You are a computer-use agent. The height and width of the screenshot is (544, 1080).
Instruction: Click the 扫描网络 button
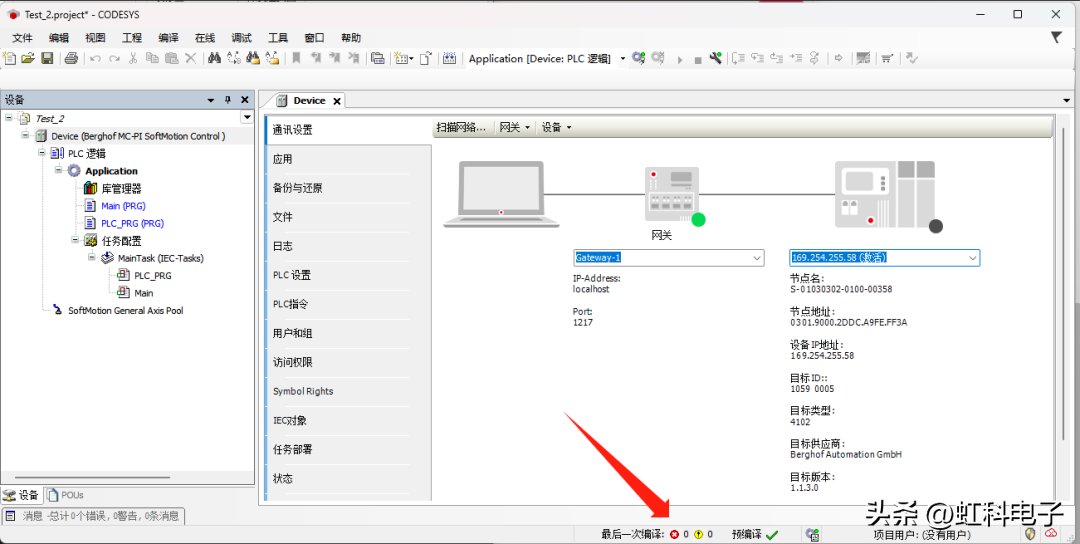pyautogui.click(x=461, y=127)
